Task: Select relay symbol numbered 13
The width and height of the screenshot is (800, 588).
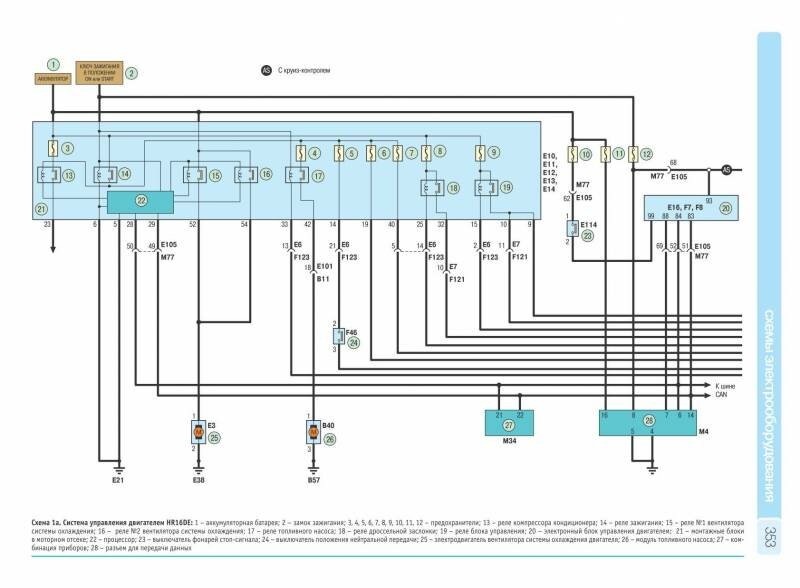Action: point(47,175)
